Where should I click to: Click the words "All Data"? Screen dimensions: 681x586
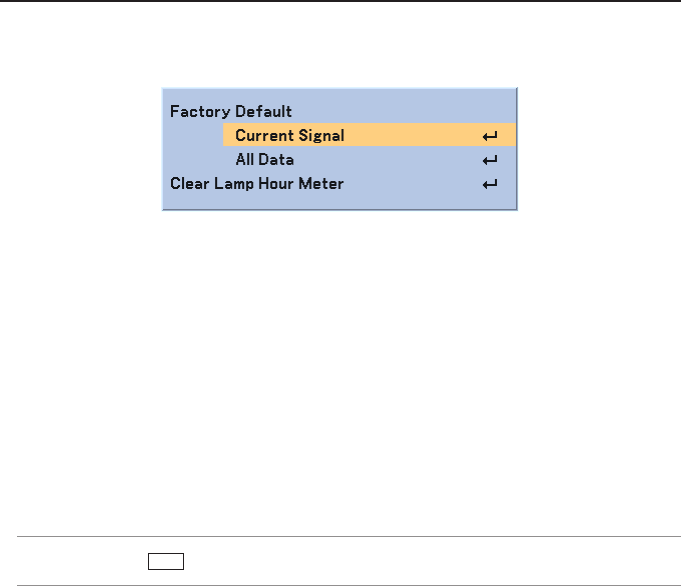[x=264, y=160]
